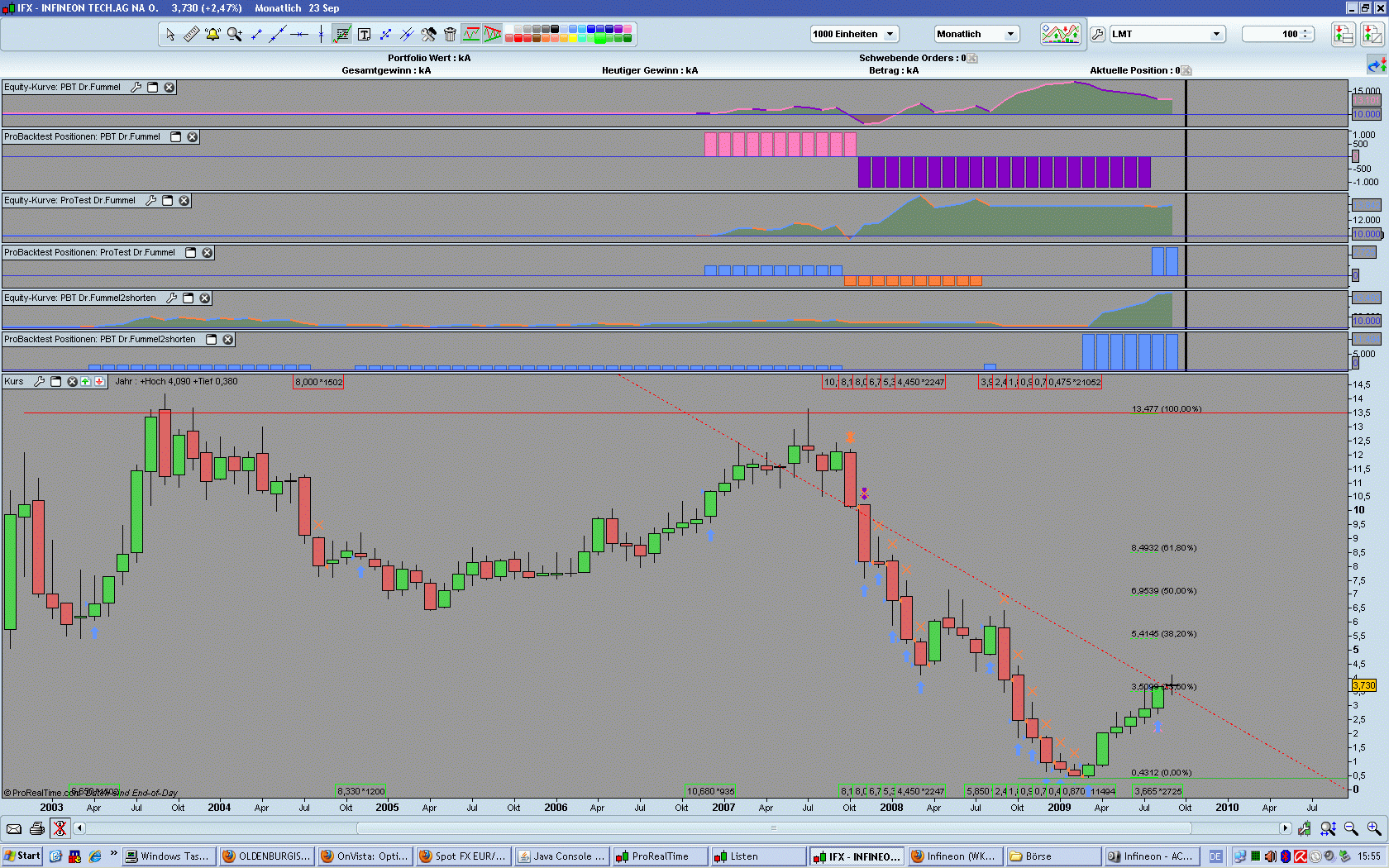
Task: Click the scrollbar right arrow
Action: (1285, 828)
